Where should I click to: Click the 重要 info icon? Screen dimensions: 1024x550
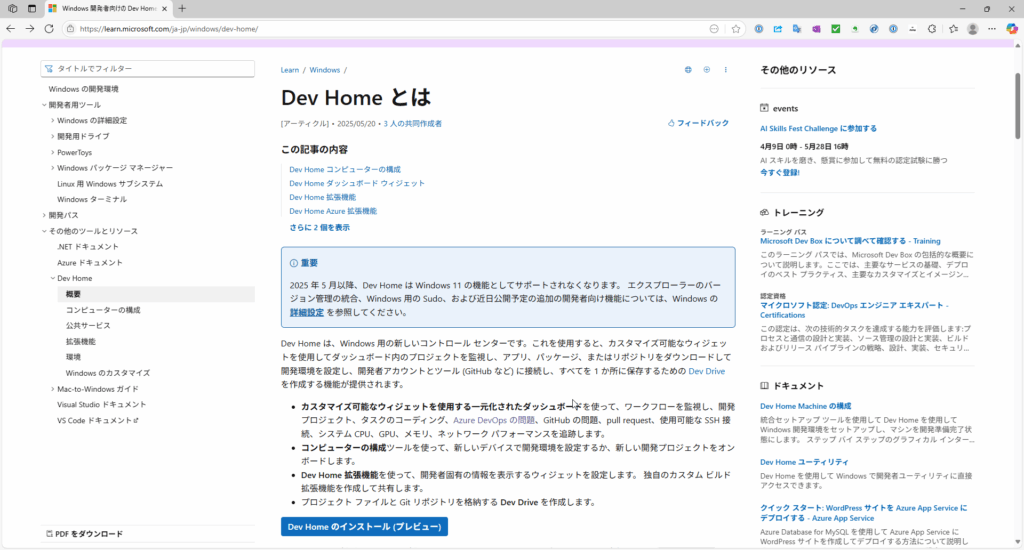point(294,263)
